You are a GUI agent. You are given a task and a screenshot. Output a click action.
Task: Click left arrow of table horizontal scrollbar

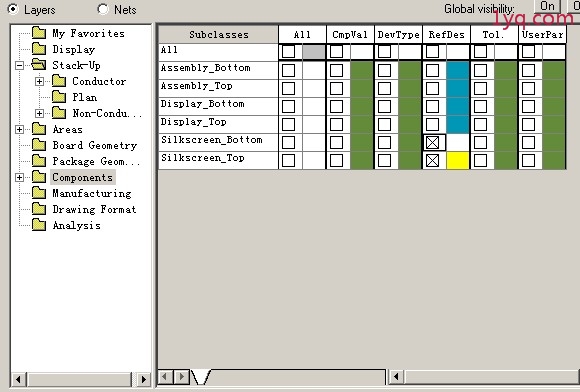click(397, 377)
